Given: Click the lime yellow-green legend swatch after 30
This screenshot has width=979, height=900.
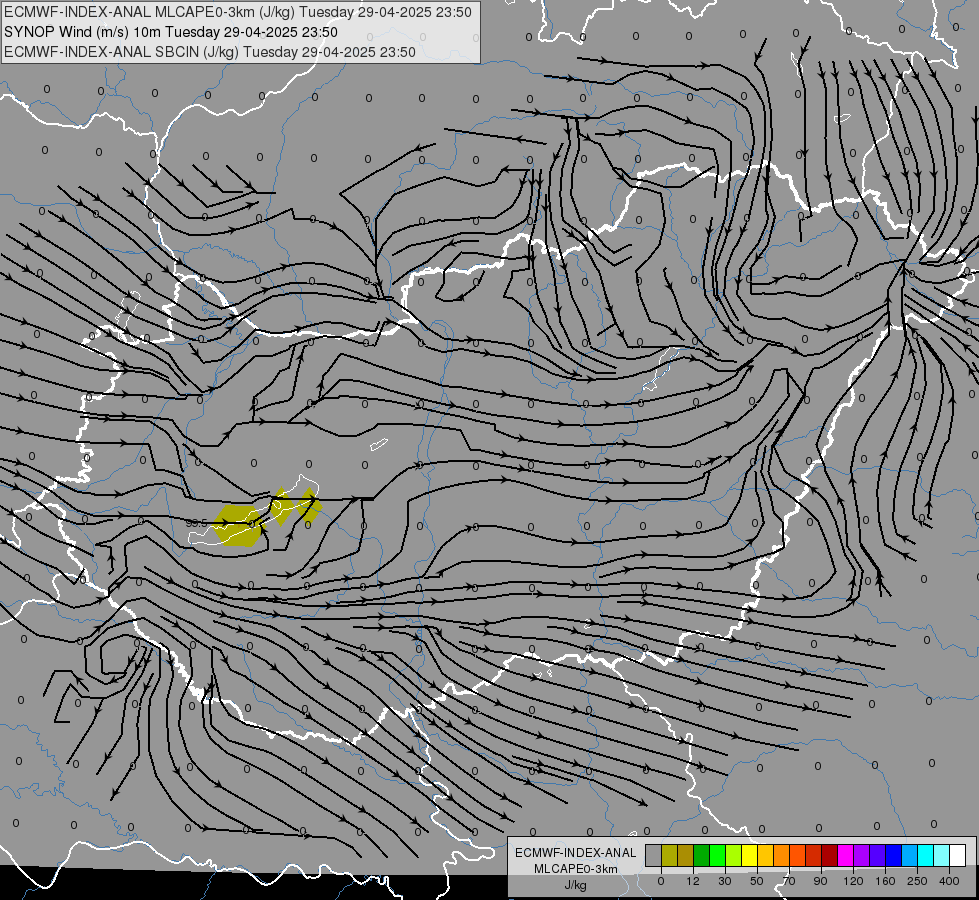Looking at the screenshot, I should pos(734,855).
